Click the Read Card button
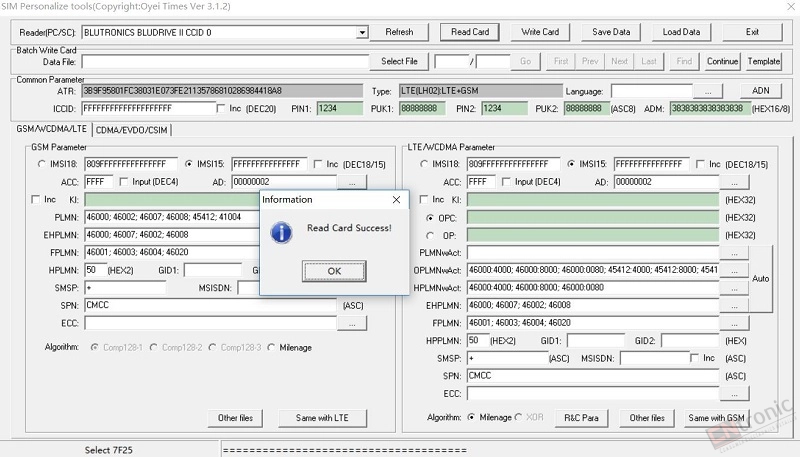The height and width of the screenshot is (457, 800). [x=470, y=32]
